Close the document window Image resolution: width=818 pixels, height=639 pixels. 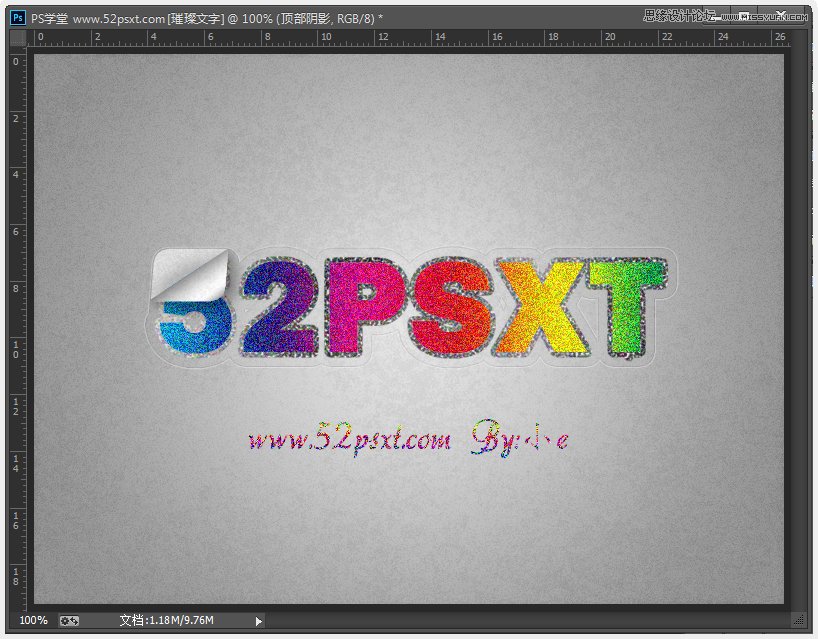coord(780,16)
